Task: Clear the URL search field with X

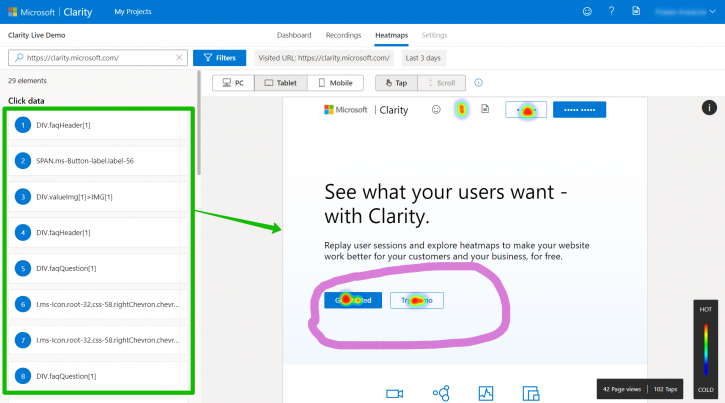Action: coord(179,58)
